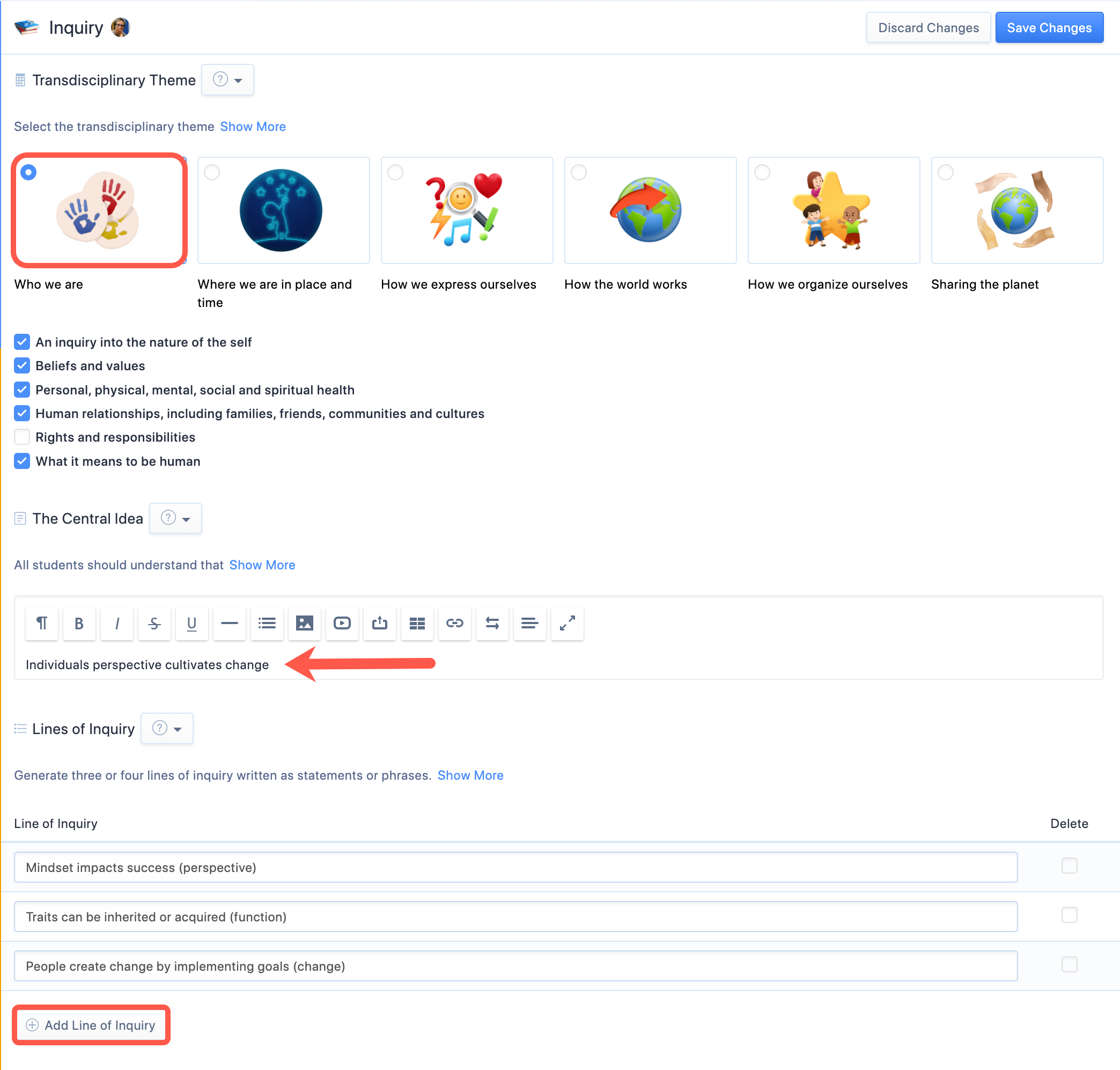
Task: Toggle bold formatting in editor toolbar
Action: pyautogui.click(x=79, y=624)
